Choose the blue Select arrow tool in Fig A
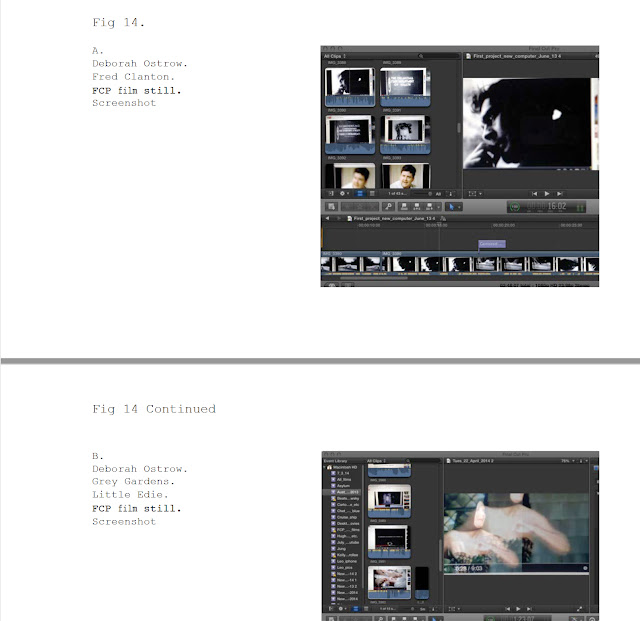Viewport: 640px width, 621px height. [x=451, y=207]
